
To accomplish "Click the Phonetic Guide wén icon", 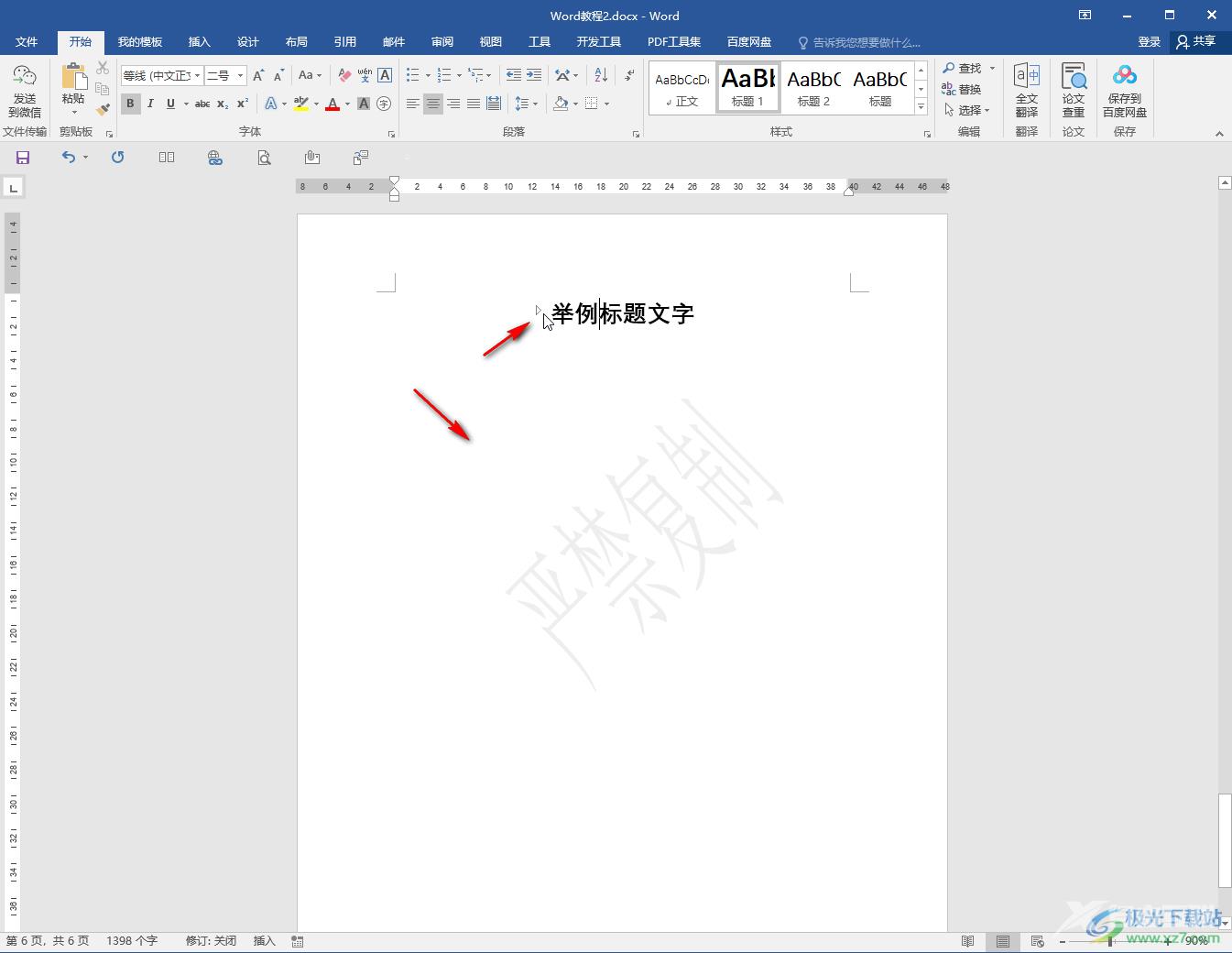I will [x=365, y=75].
